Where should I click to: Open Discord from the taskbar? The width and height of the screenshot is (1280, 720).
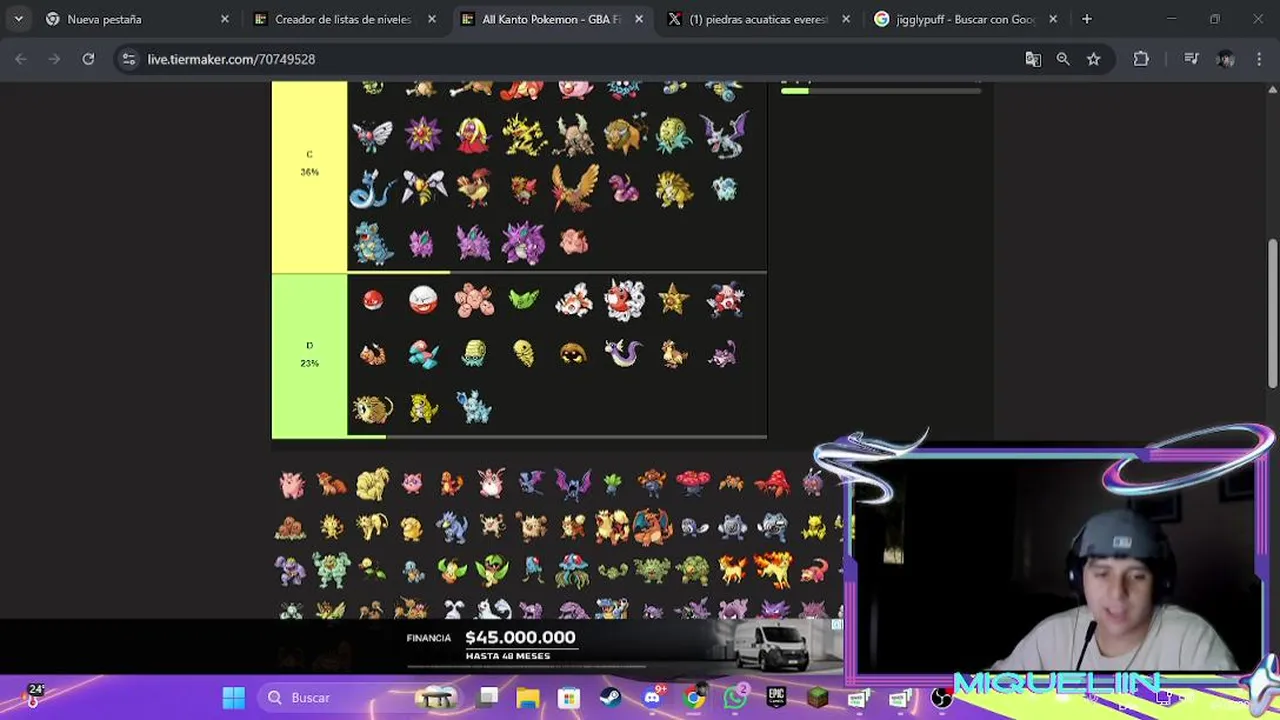[652, 697]
